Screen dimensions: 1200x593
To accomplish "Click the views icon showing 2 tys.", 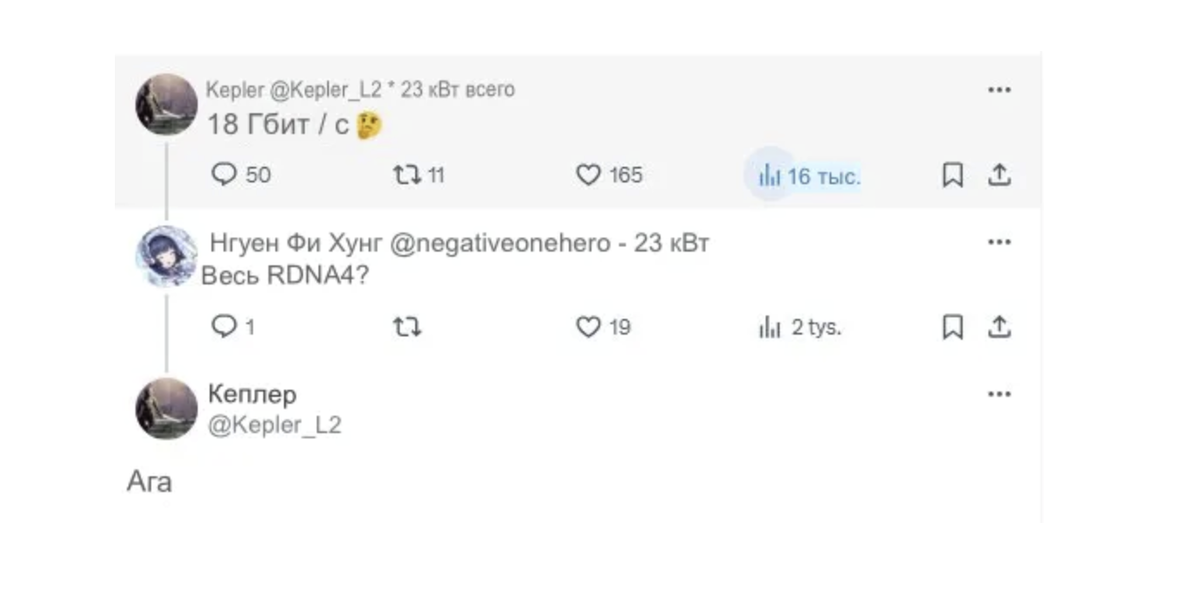I will click(x=770, y=326).
